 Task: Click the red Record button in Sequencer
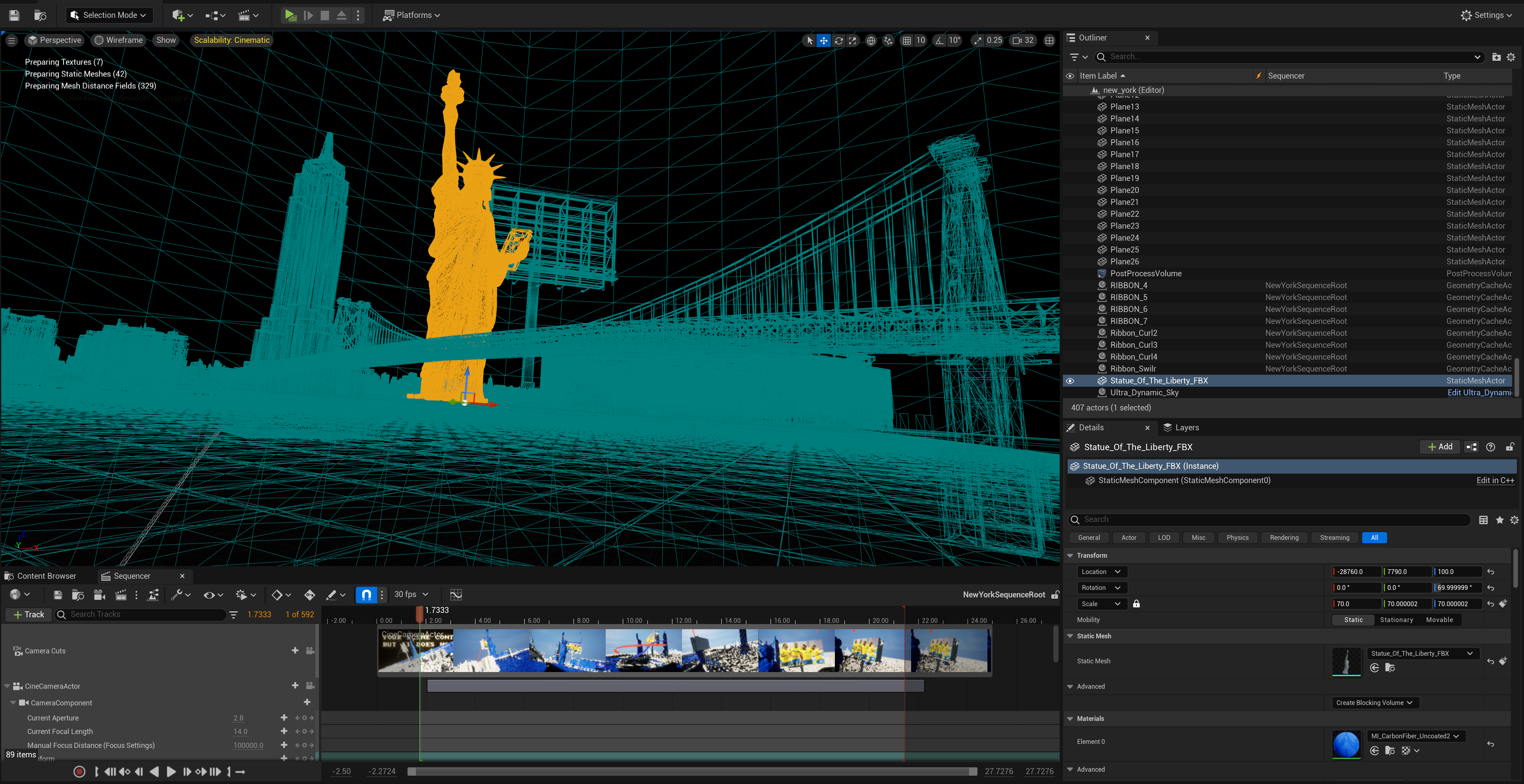point(79,772)
